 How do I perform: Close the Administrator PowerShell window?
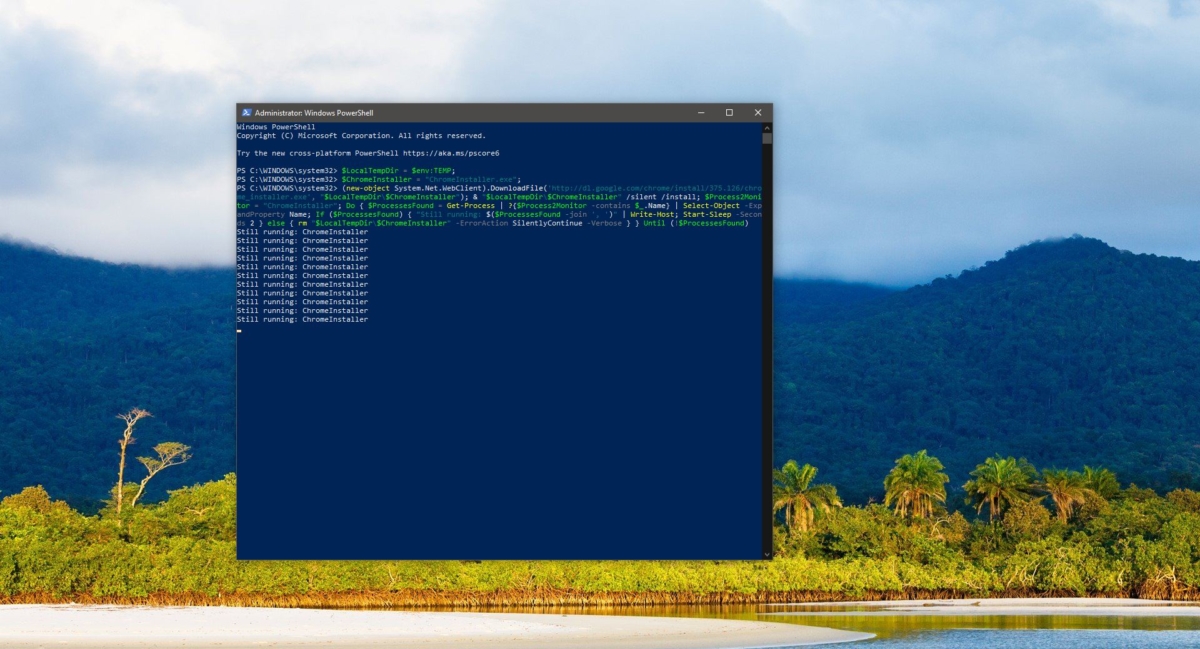[757, 112]
